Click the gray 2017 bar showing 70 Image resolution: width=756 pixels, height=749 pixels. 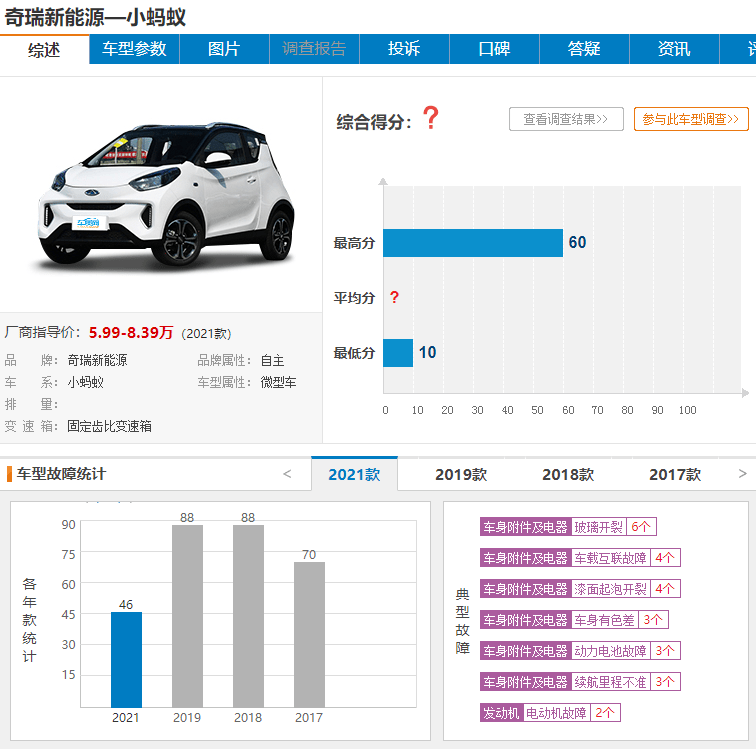click(310, 635)
